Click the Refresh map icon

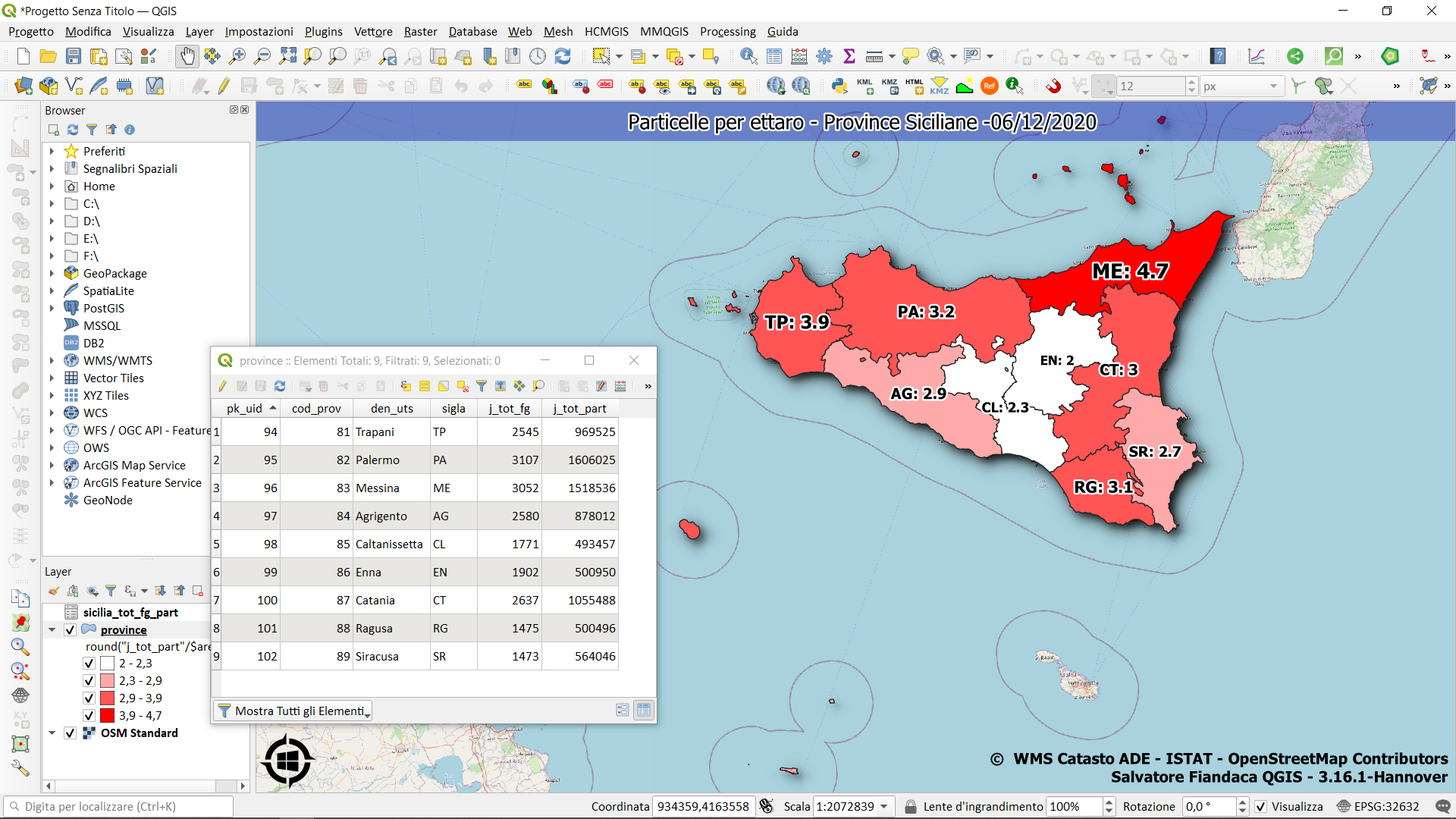coord(563,56)
